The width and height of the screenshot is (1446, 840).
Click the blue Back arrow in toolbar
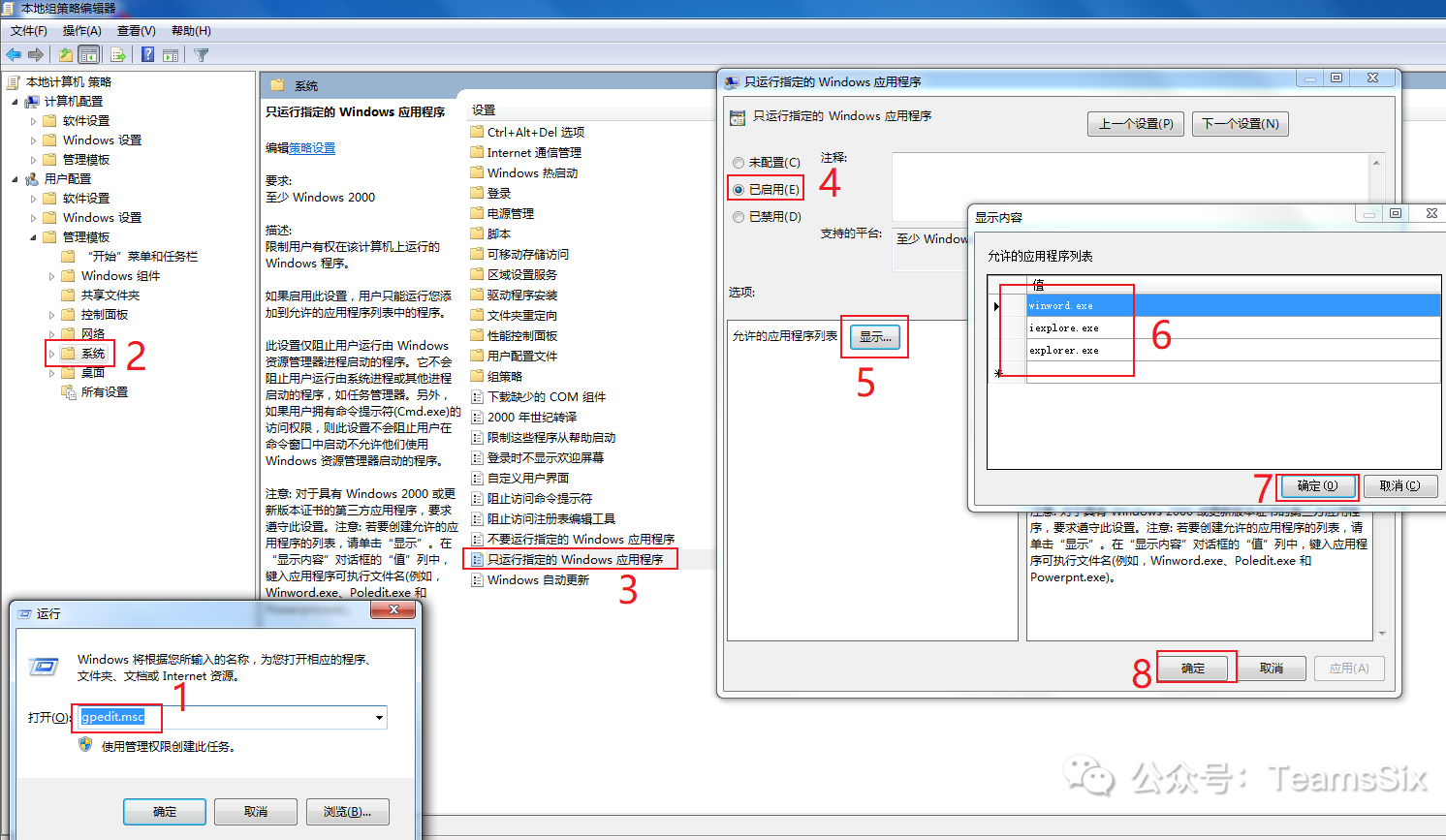click(x=14, y=55)
